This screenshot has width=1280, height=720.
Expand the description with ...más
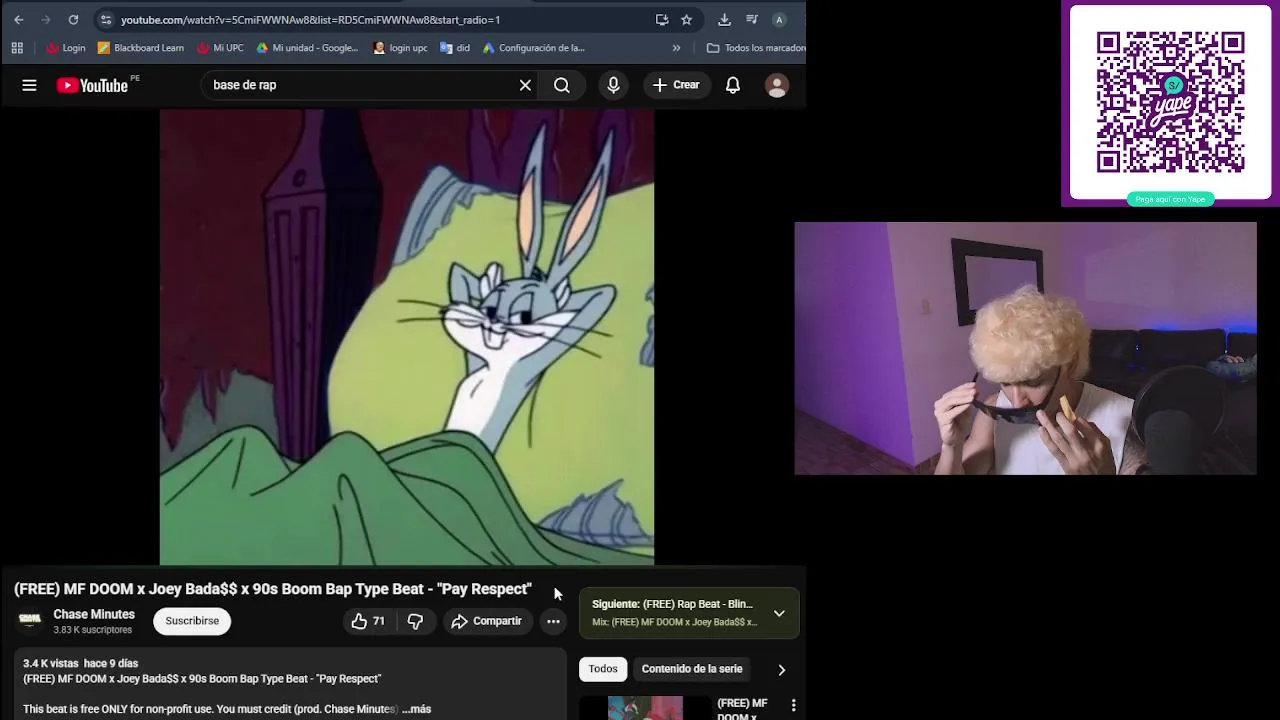coord(416,709)
